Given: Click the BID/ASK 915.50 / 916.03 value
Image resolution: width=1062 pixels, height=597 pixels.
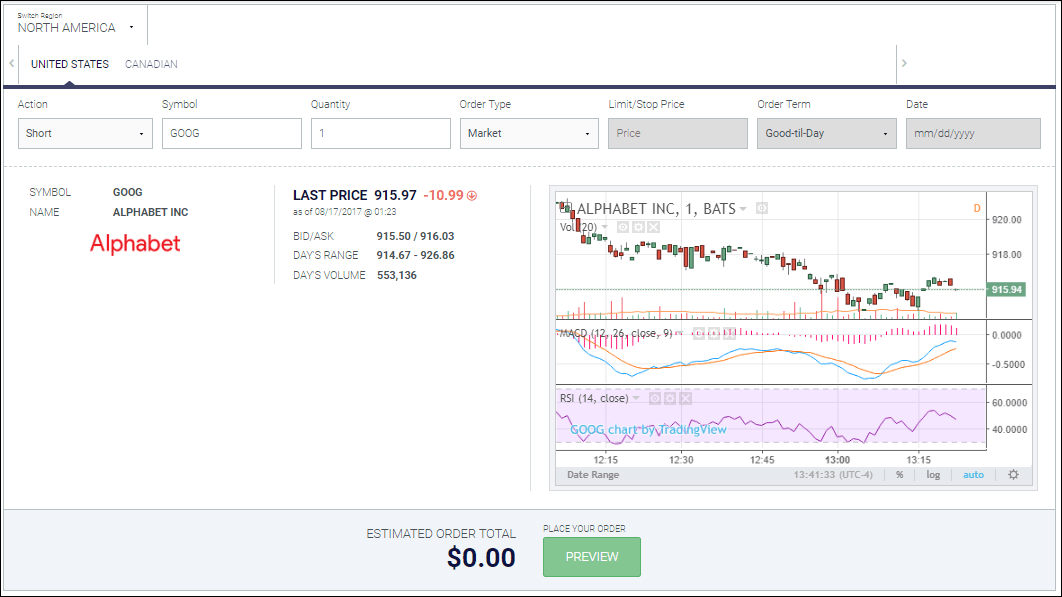Looking at the screenshot, I should tap(415, 236).
